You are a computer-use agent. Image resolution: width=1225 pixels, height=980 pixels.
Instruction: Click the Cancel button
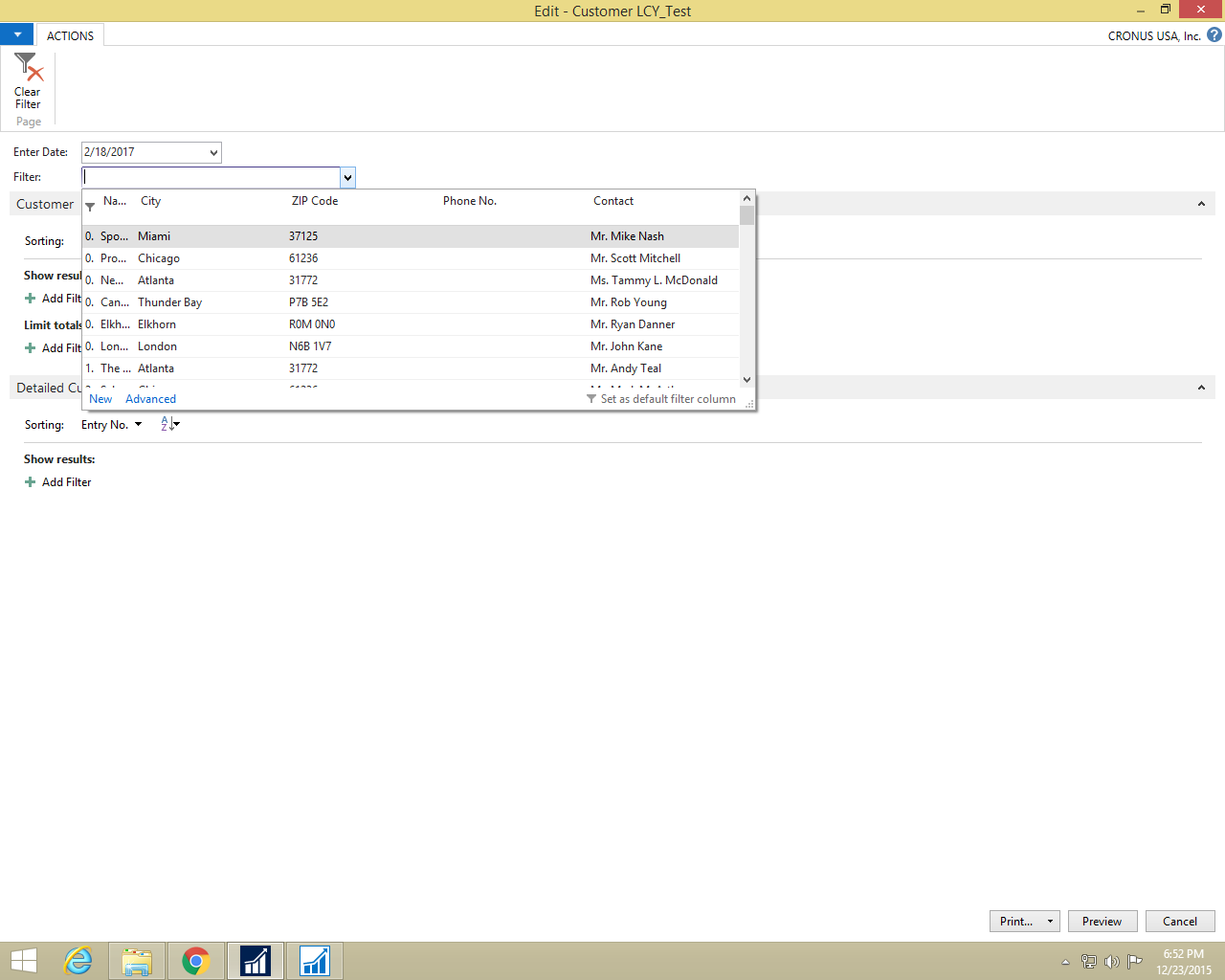(1180, 922)
